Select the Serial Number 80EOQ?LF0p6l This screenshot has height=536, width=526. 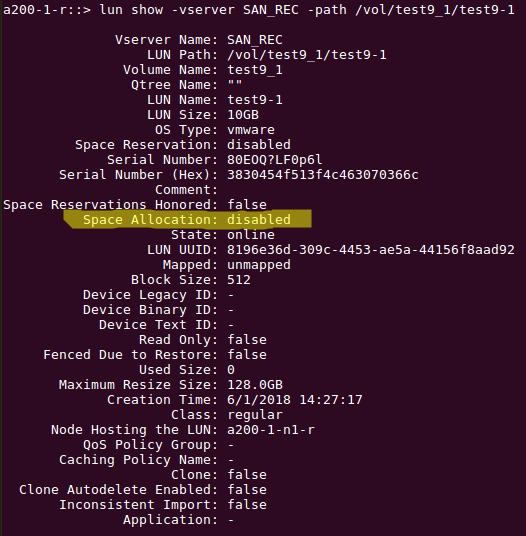tap(274, 160)
